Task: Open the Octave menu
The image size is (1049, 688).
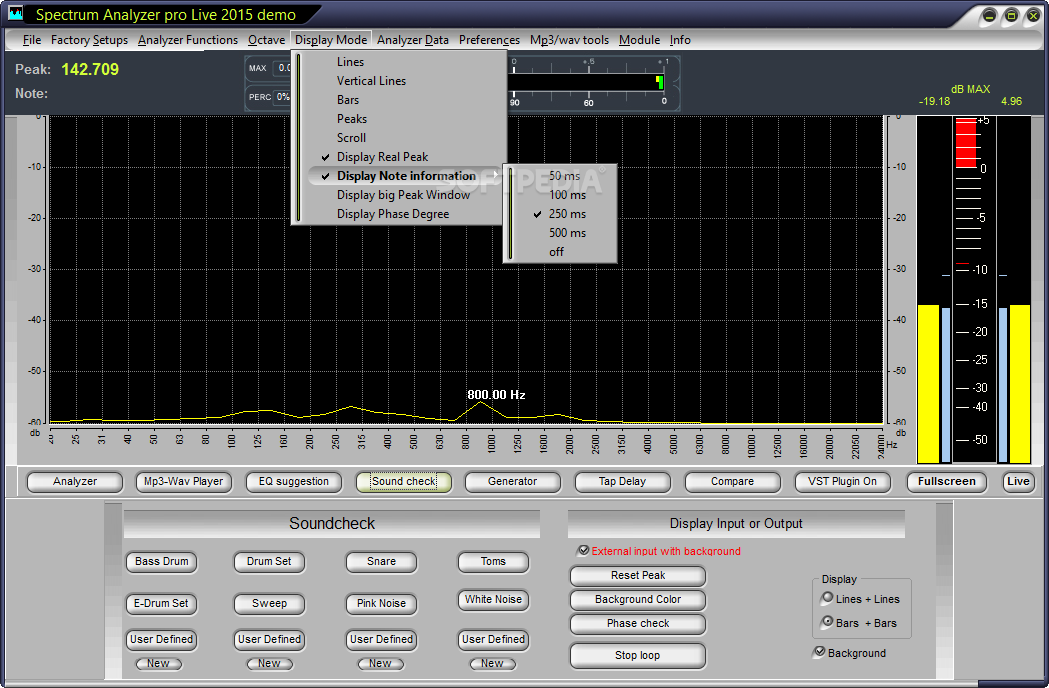Action: click(266, 39)
